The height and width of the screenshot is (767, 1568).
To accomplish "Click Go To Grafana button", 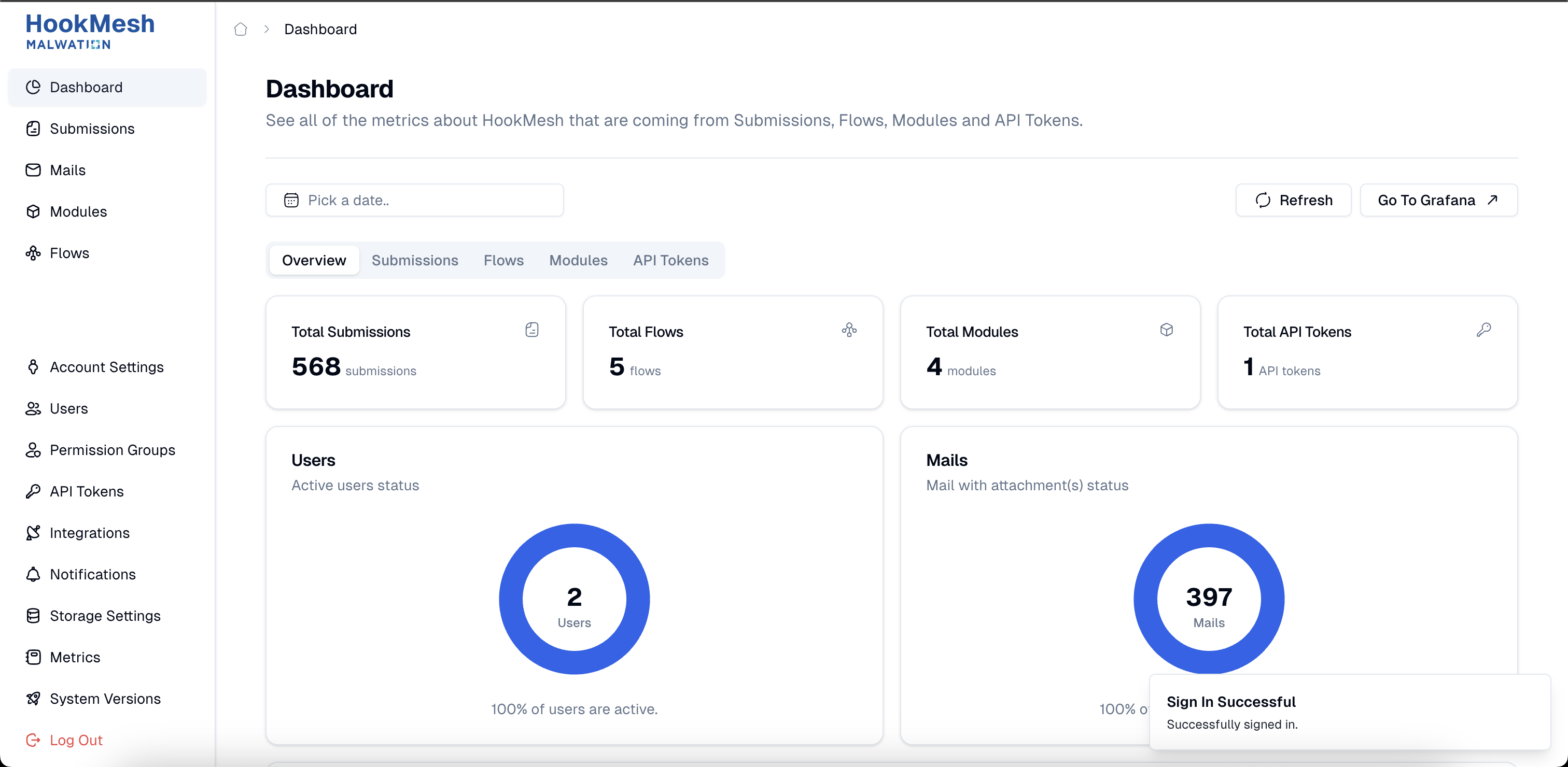I will click(1438, 200).
